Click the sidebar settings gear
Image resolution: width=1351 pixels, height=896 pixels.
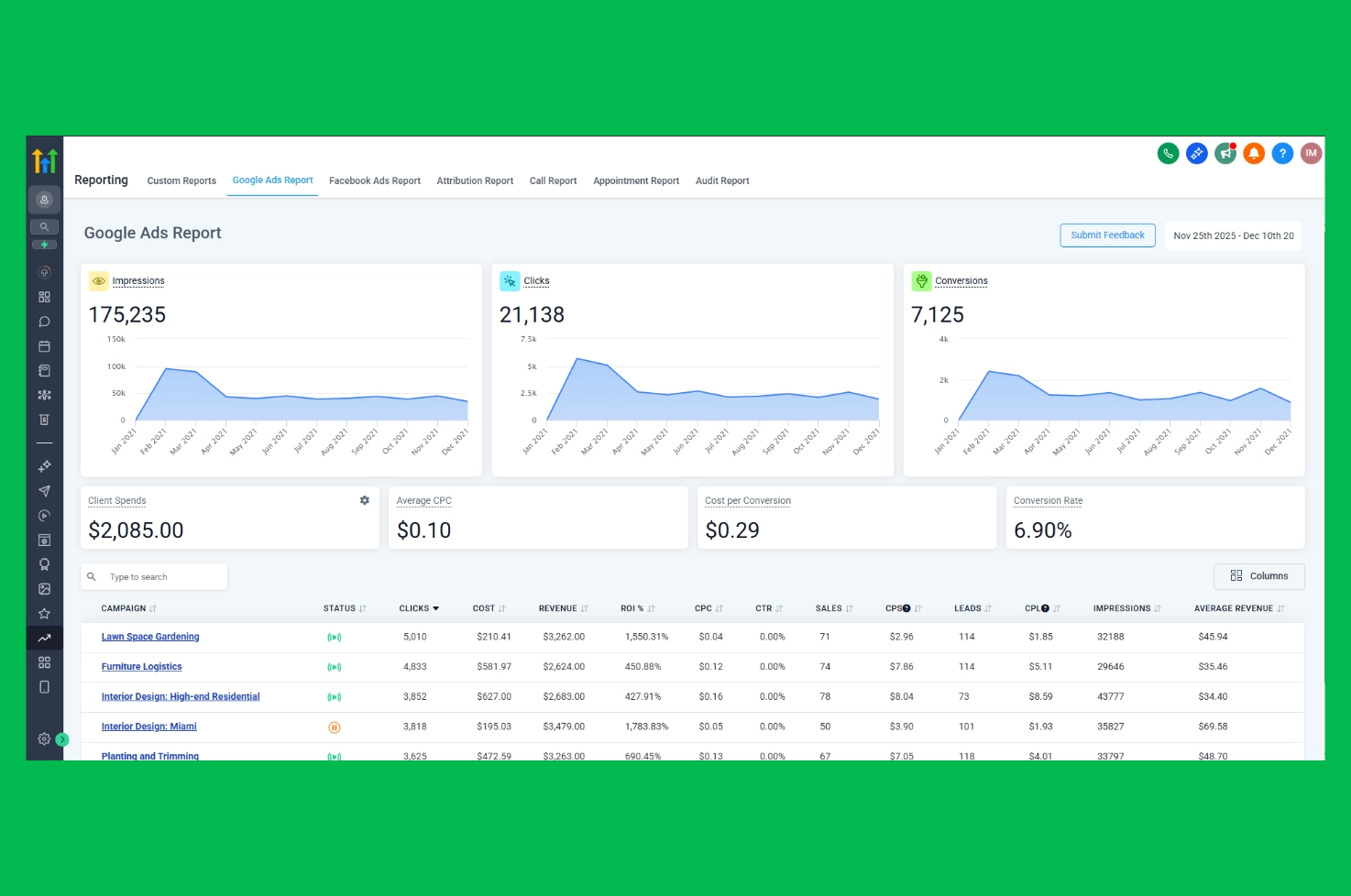tap(43, 738)
